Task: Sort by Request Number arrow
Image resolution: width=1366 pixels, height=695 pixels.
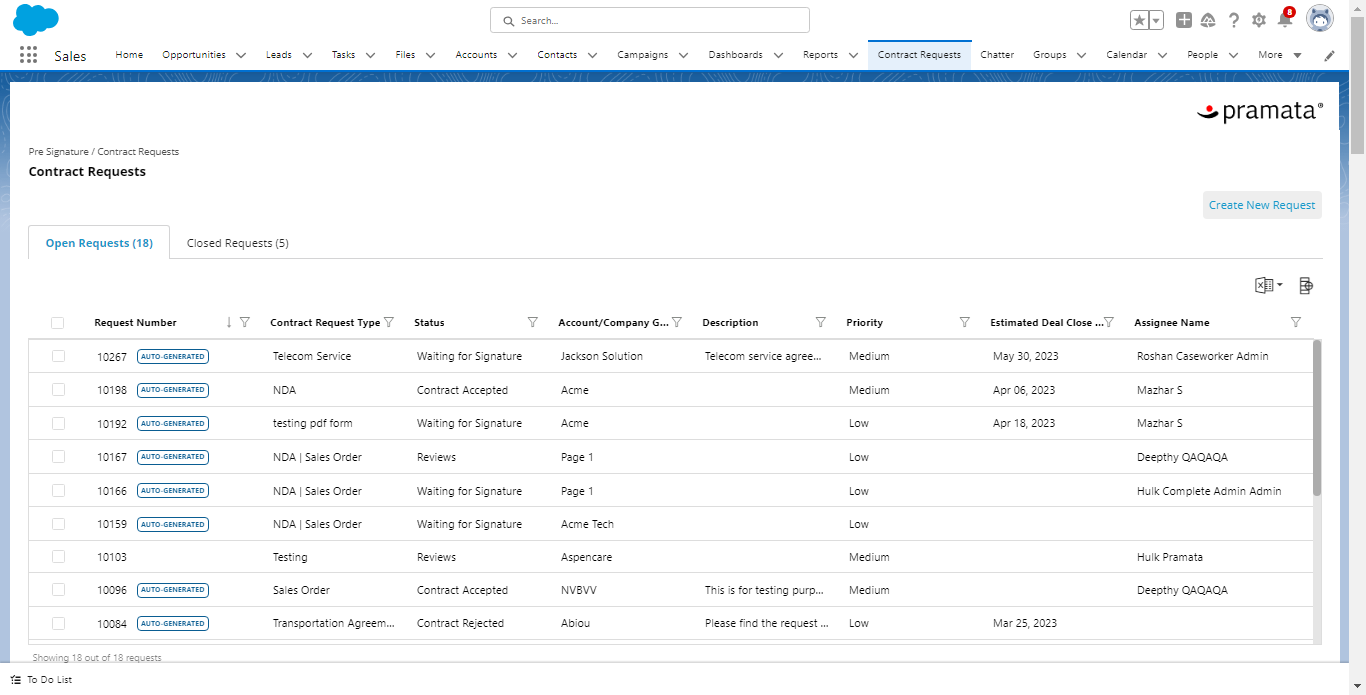Action: pyautogui.click(x=229, y=322)
